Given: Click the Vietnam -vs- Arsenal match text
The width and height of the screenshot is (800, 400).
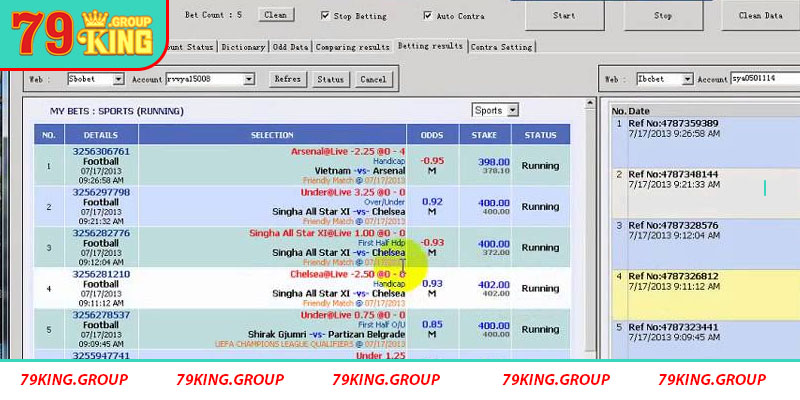Looking at the screenshot, I should [x=360, y=171].
